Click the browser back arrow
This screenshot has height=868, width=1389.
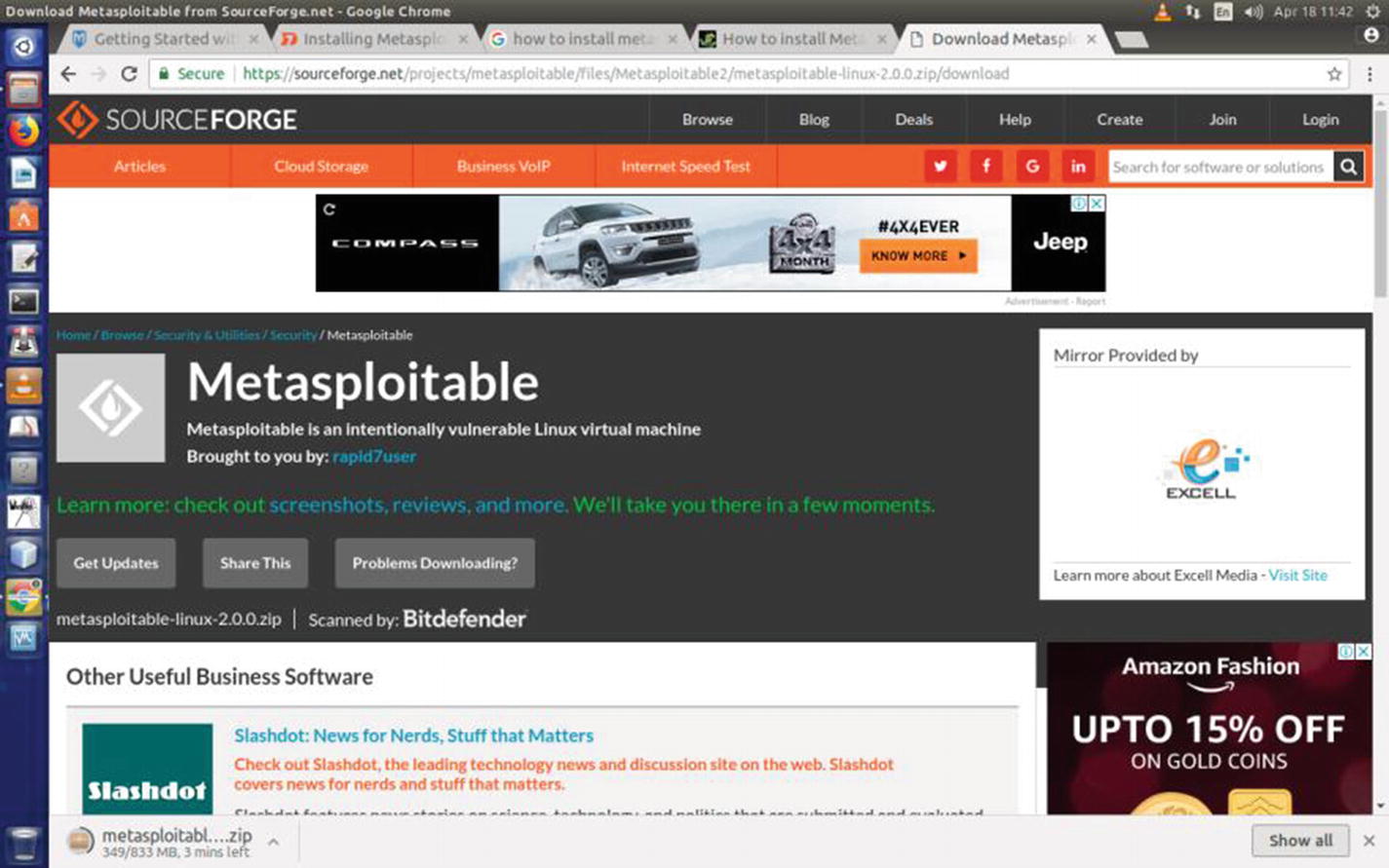tap(67, 74)
